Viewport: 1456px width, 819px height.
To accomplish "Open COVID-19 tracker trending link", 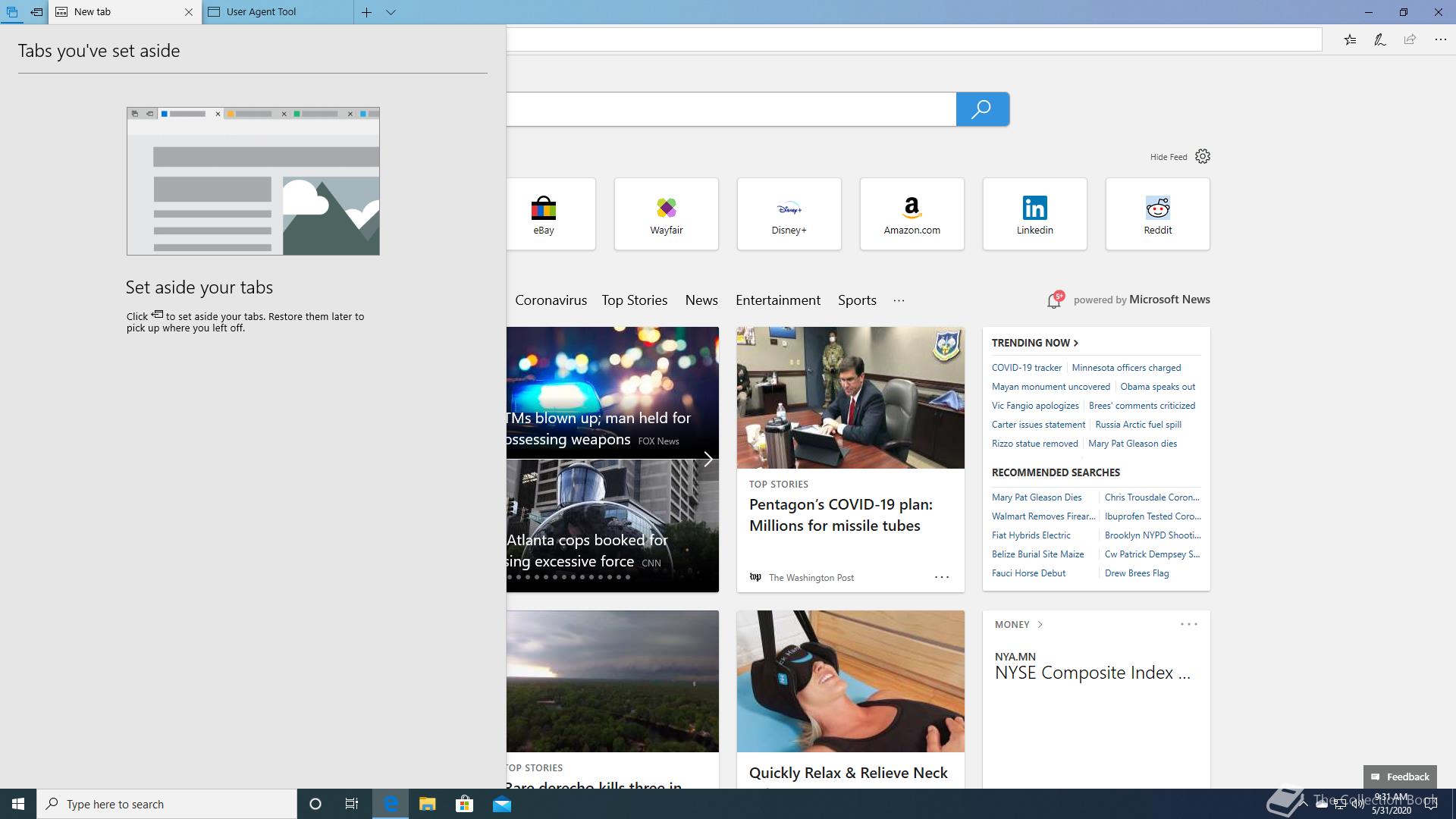I will tap(1027, 368).
